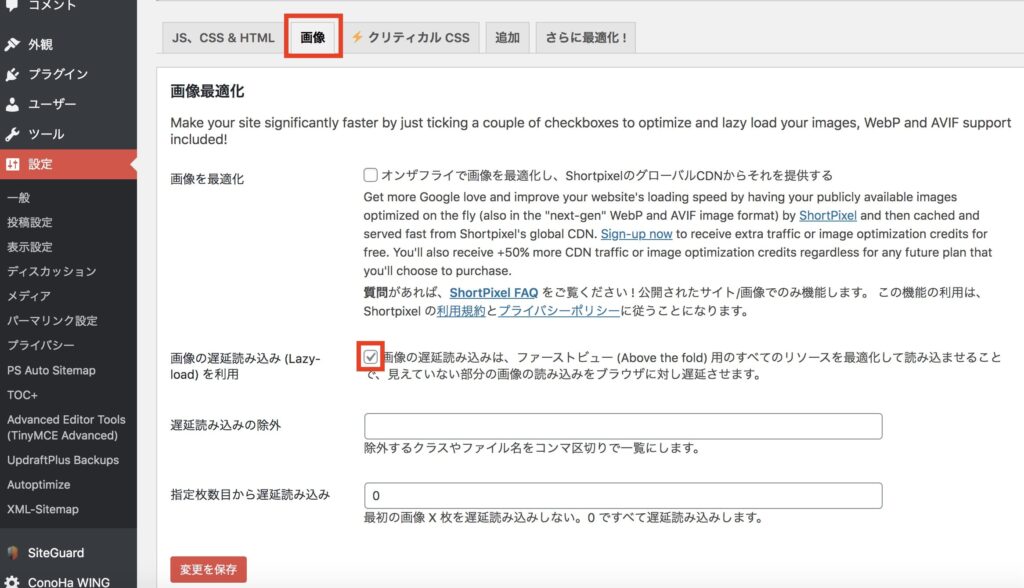Open the 利用規約 link

tap(461, 311)
